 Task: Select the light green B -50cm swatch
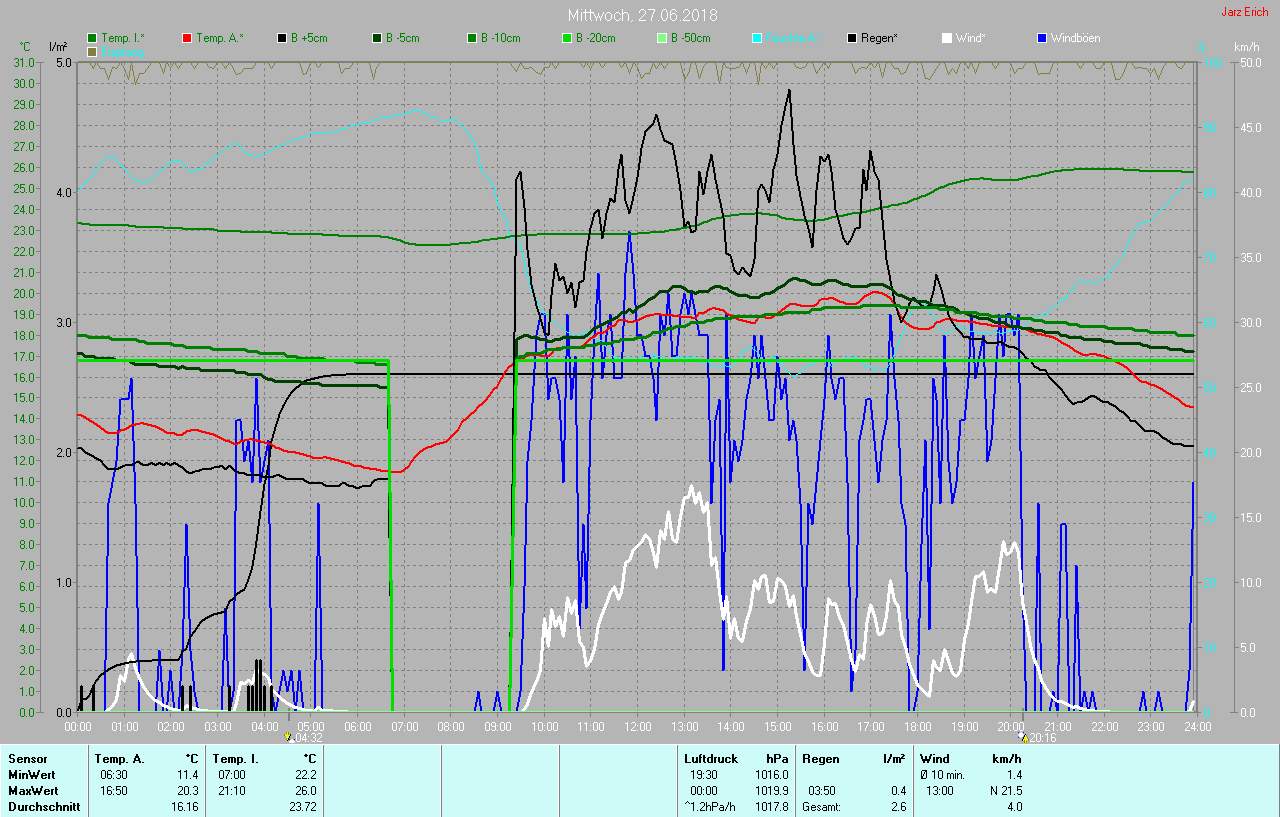coord(662,38)
